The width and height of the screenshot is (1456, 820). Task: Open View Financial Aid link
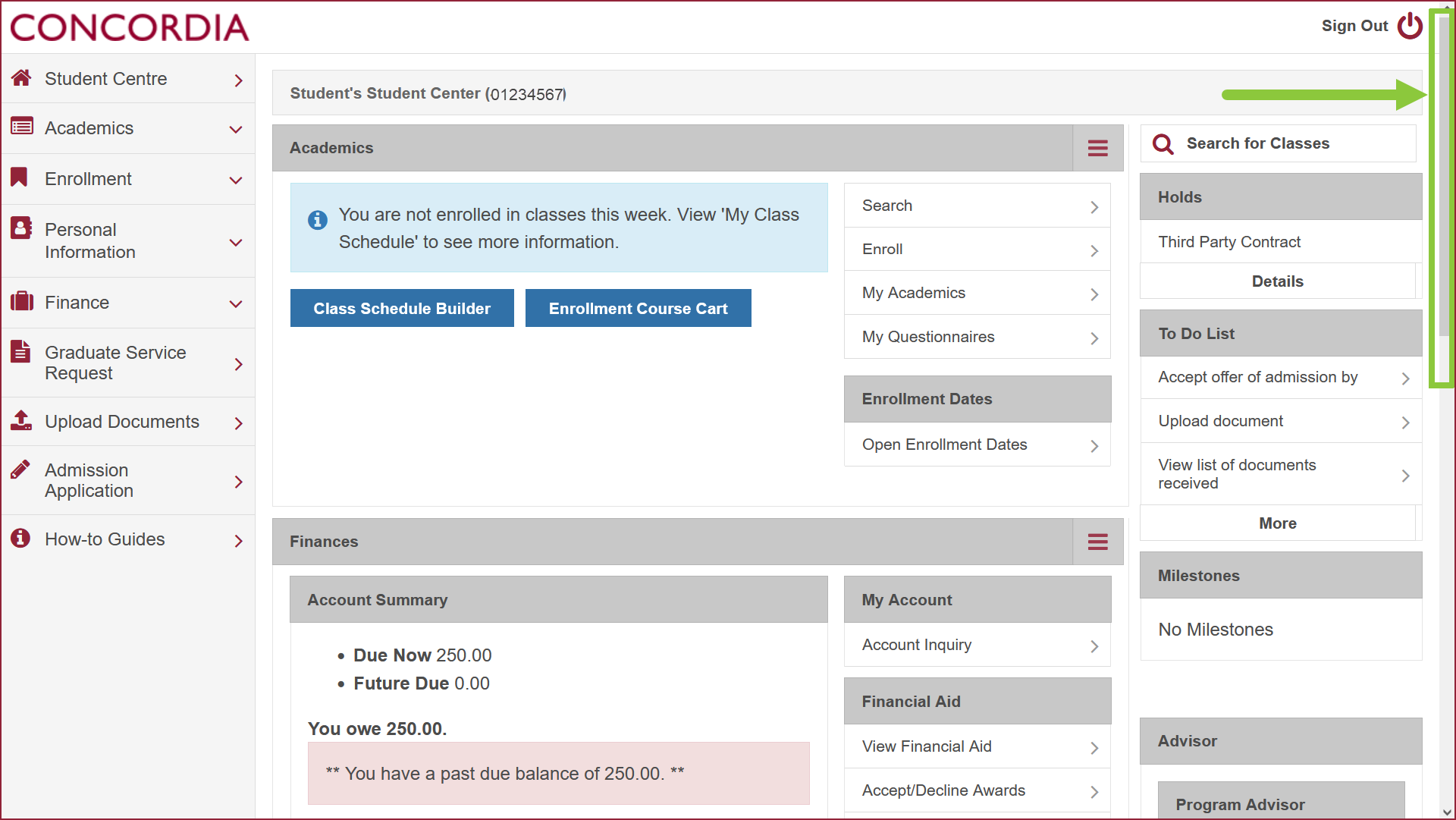pyautogui.click(x=977, y=746)
